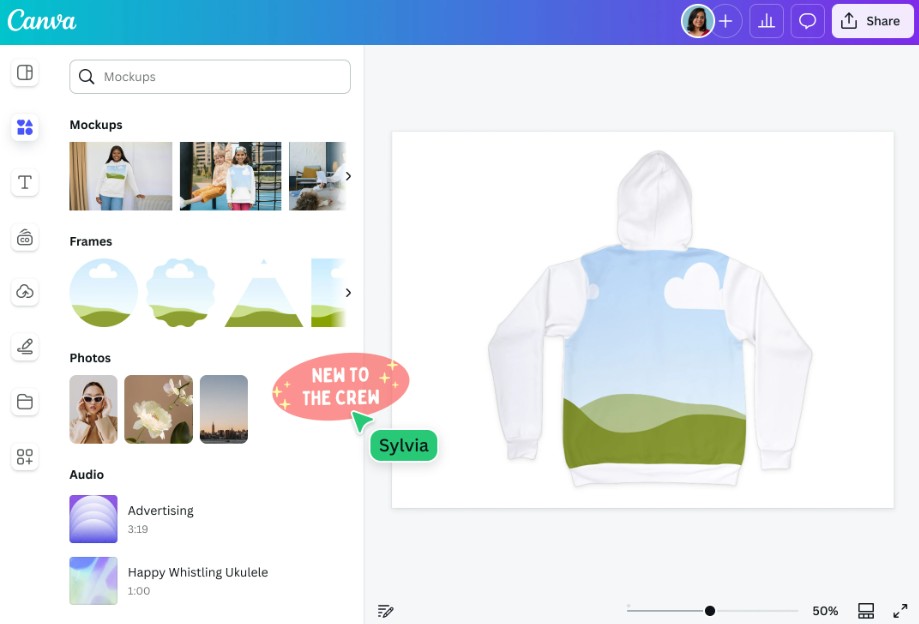Screen dimensions: 919x624
Task: Add collaborator with the plus button
Action: click(726, 21)
